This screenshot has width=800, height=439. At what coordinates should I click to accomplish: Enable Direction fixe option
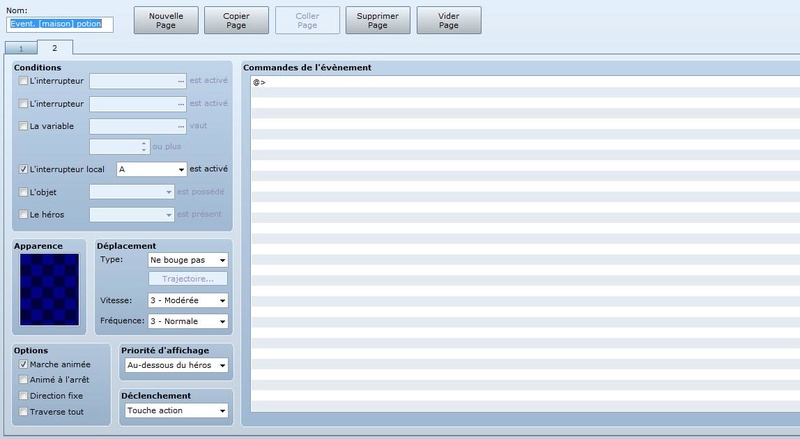pyautogui.click(x=23, y=395)
